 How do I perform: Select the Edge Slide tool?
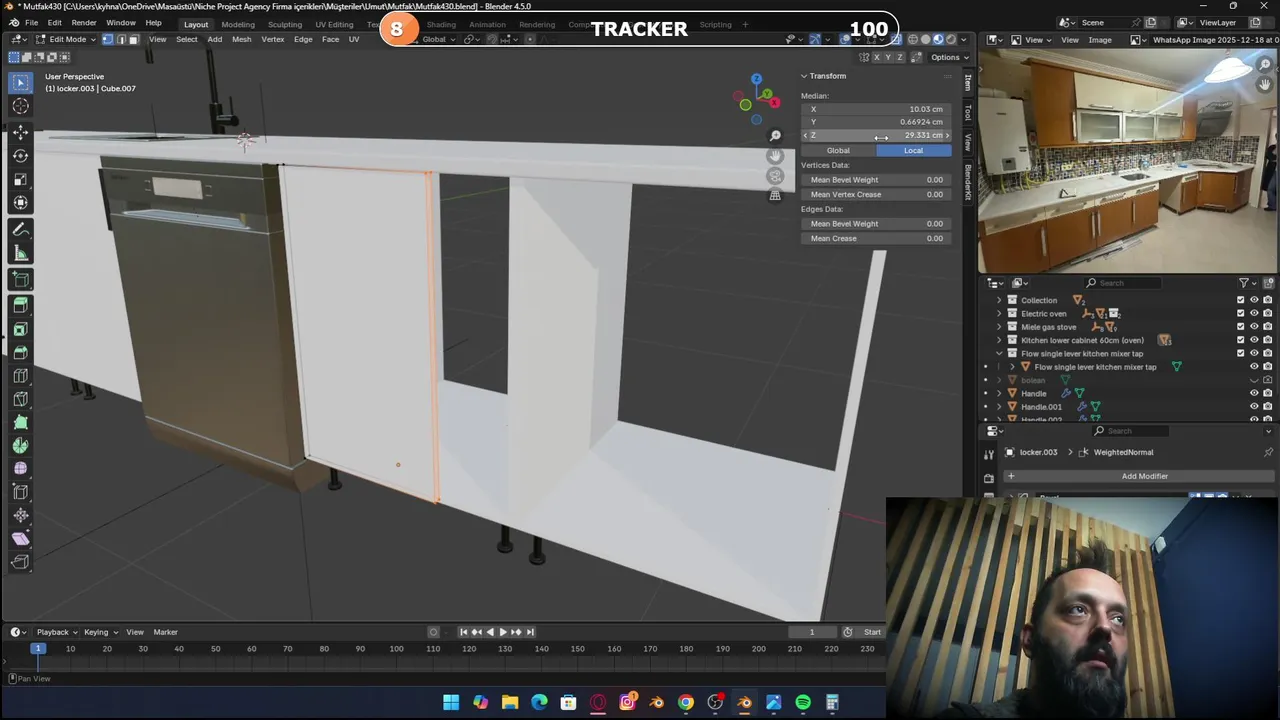click(20, 492)
